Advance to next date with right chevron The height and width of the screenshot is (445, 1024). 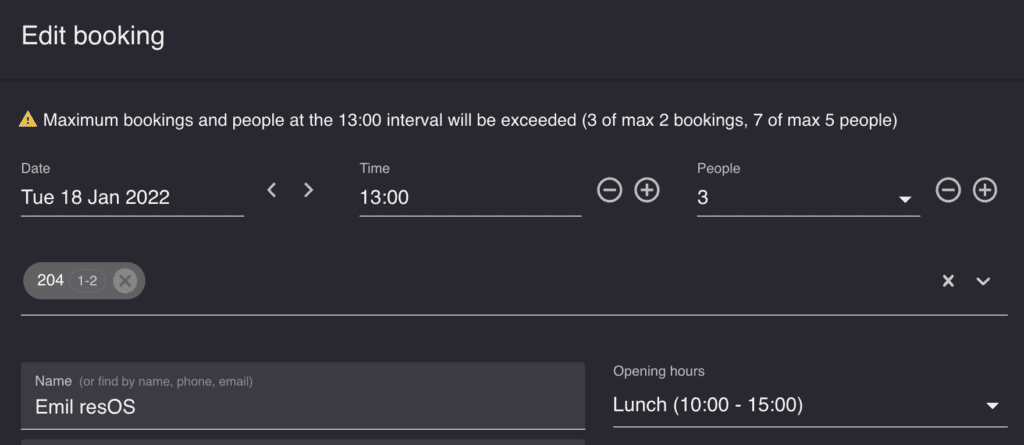(x=309, y=190)
